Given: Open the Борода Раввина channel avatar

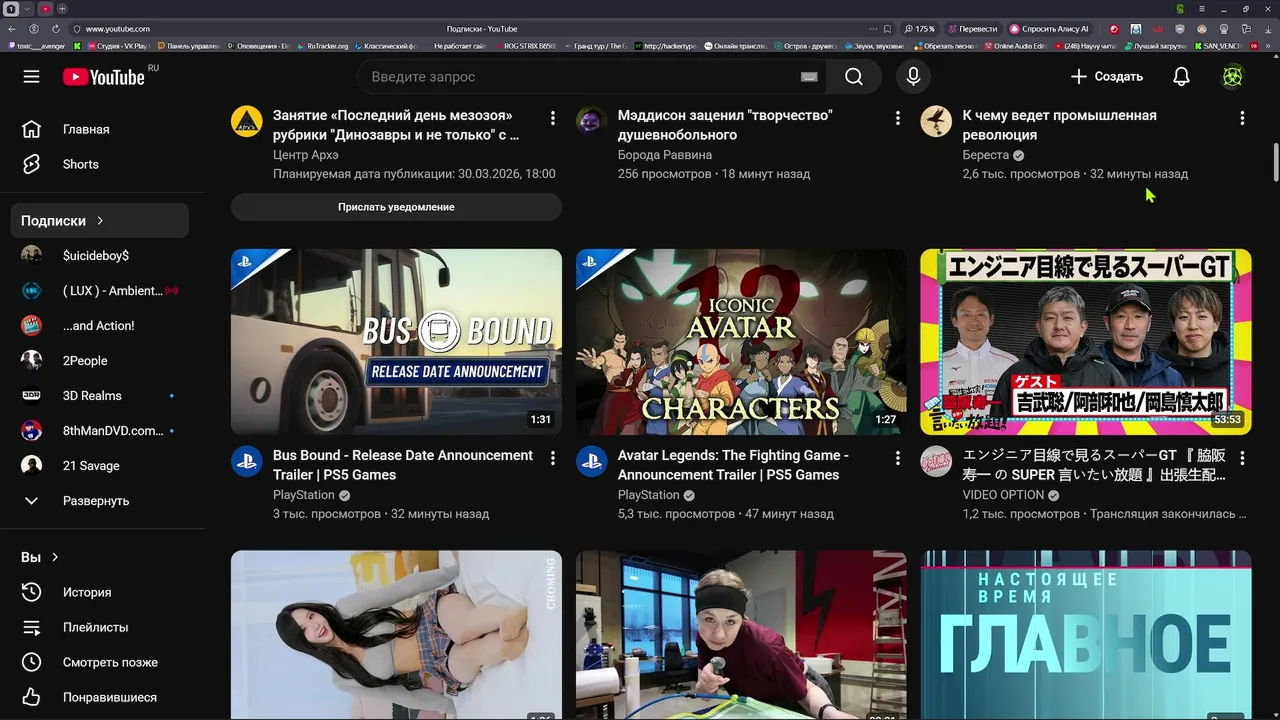Looking at the screenshot, I should tap(592, 122).
